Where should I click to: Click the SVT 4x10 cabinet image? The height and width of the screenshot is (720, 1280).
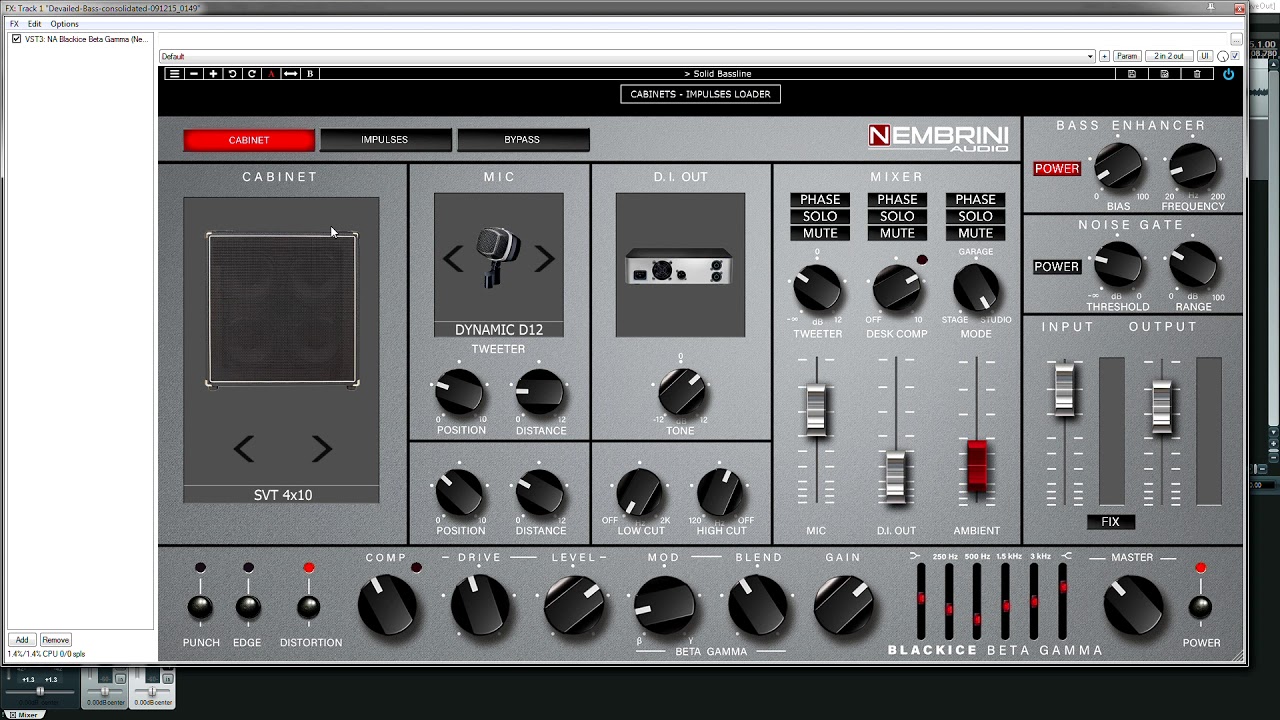282,309
